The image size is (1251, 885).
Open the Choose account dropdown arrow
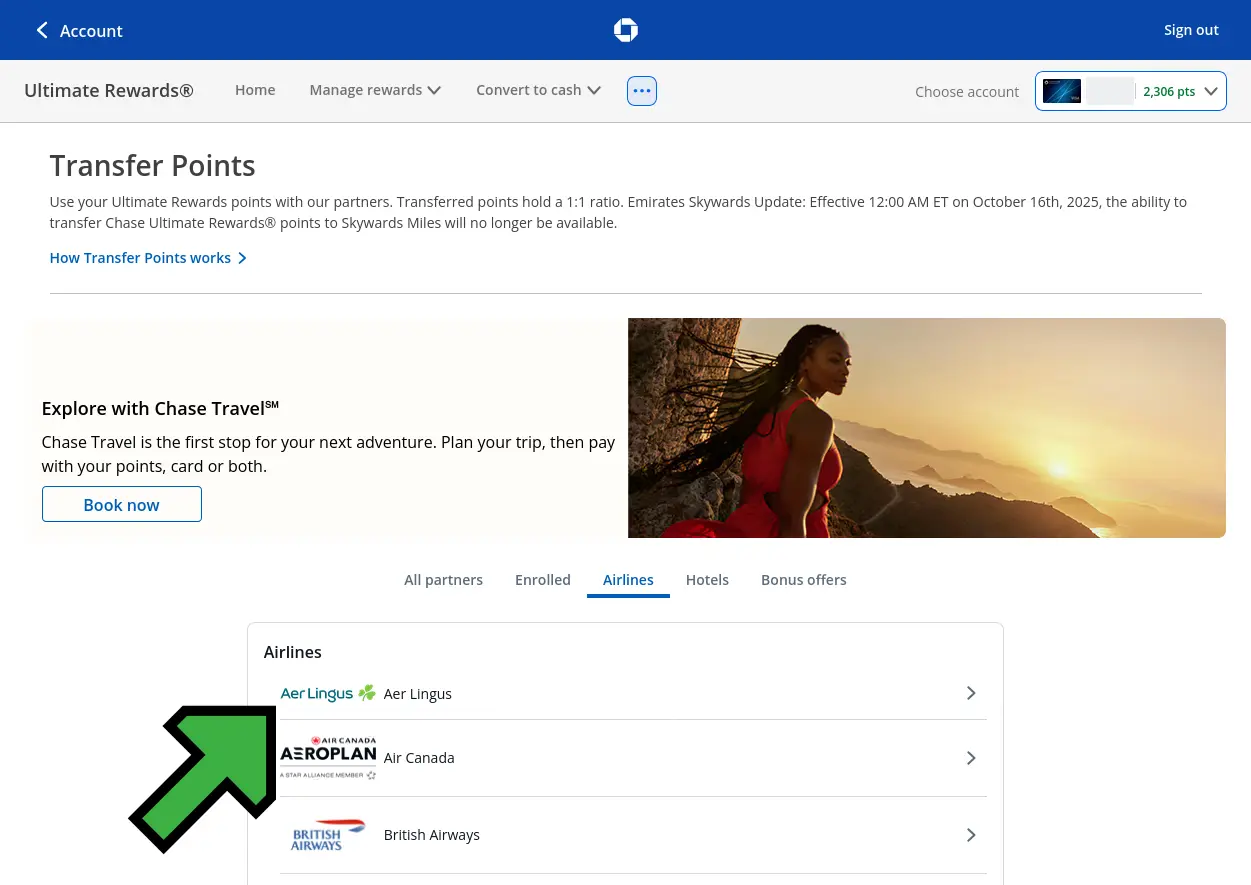tap(1211, 91)
